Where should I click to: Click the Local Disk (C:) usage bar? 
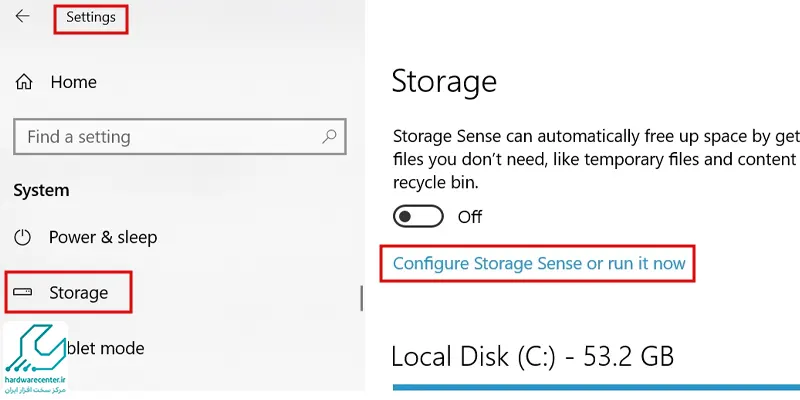[x=596, y=387]
